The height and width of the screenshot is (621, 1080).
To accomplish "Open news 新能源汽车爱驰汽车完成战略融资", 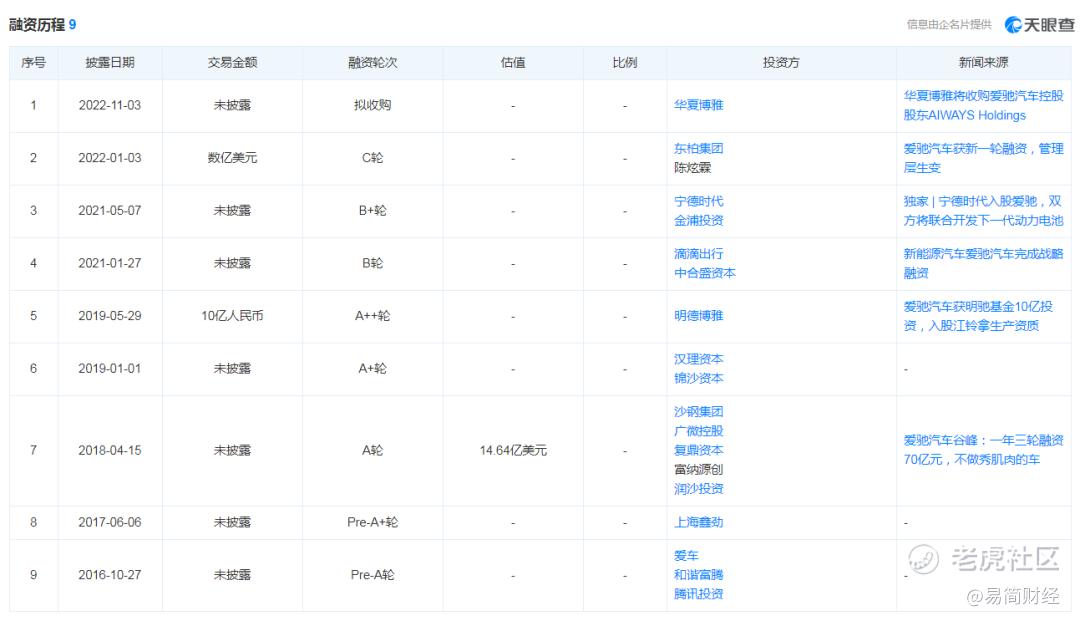I will (984, 263).
